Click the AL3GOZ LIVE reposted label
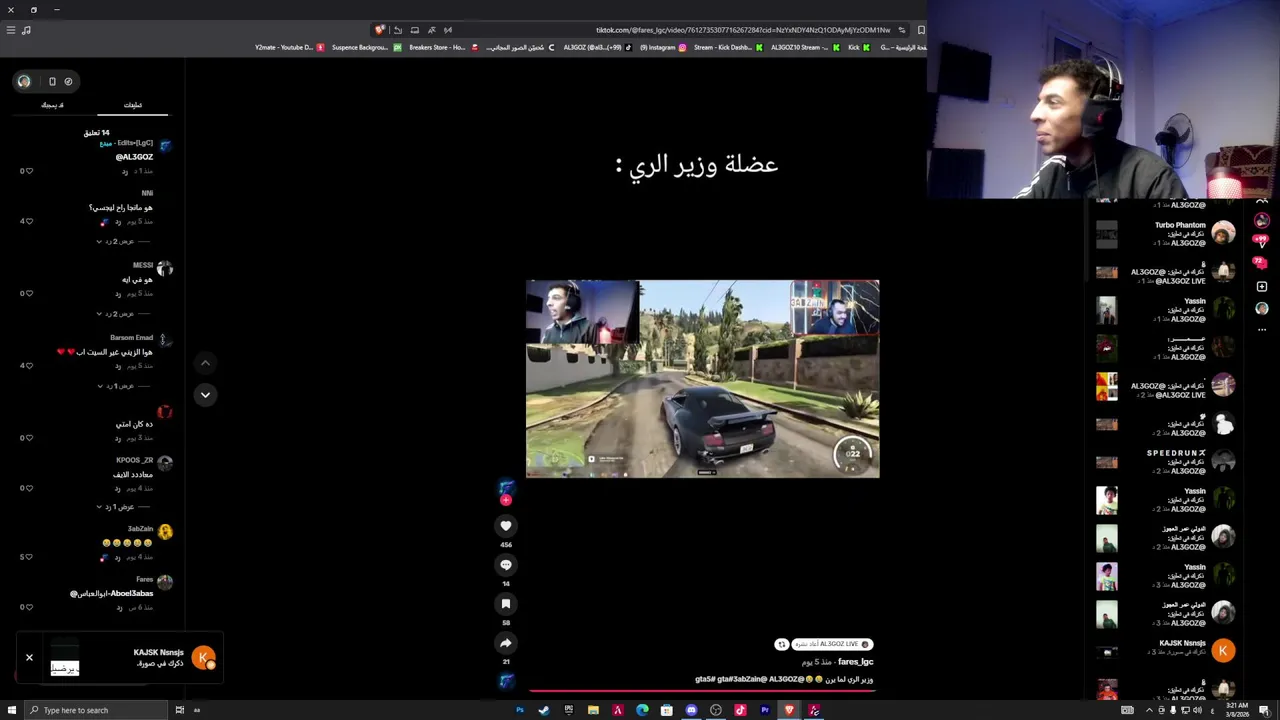1280x720 pixels. 831,645
